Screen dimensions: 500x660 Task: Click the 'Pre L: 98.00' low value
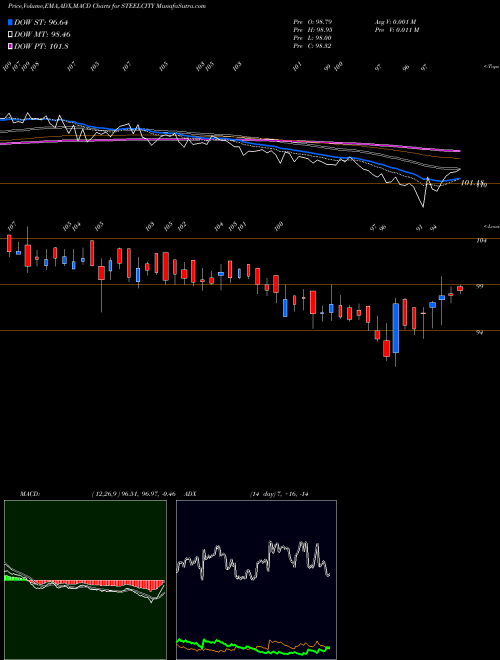point(313,37)
